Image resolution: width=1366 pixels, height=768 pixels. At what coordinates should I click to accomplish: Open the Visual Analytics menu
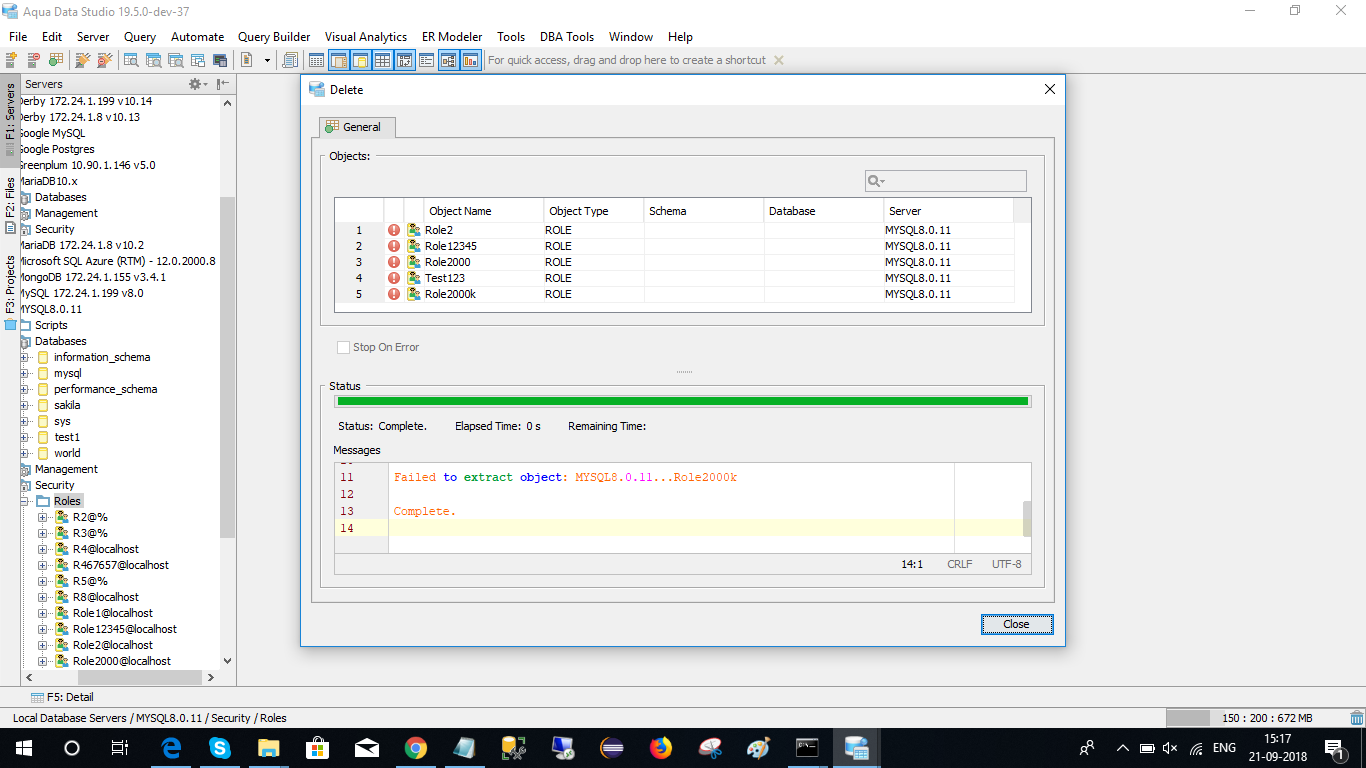pyautogui.click(x=366, y=37)
